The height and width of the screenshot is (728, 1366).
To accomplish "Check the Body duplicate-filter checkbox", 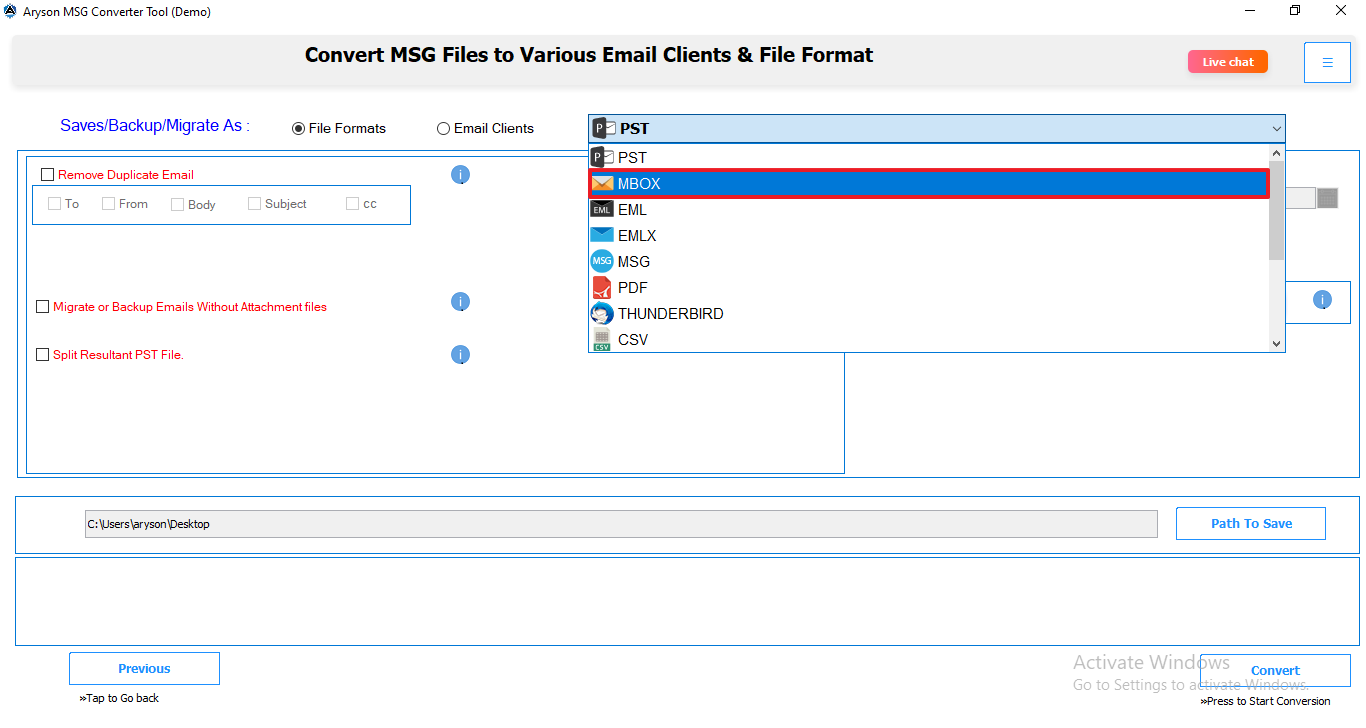I will pyautogui.click(x=177, y=204).
